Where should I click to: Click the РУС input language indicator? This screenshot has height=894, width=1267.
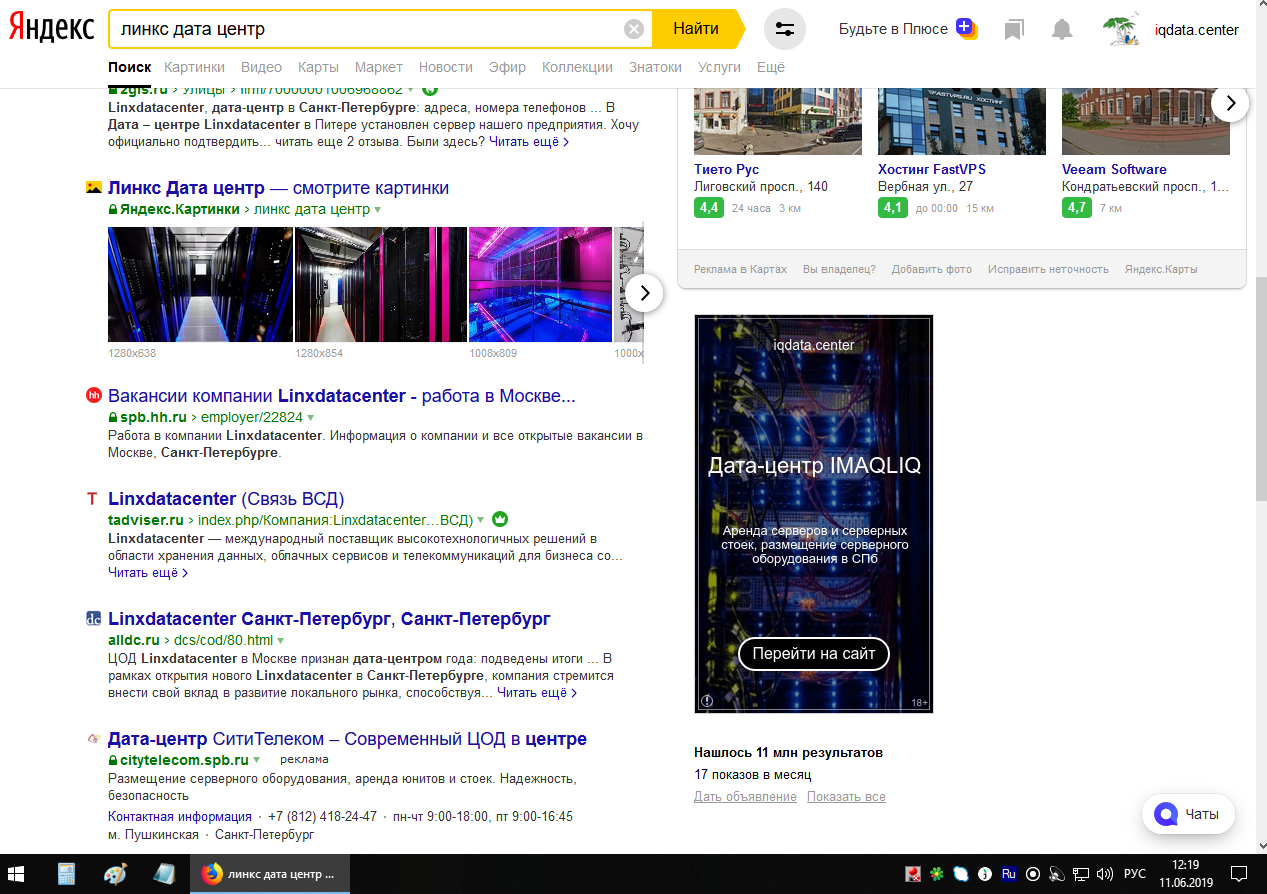click(x=1134, y=873)
